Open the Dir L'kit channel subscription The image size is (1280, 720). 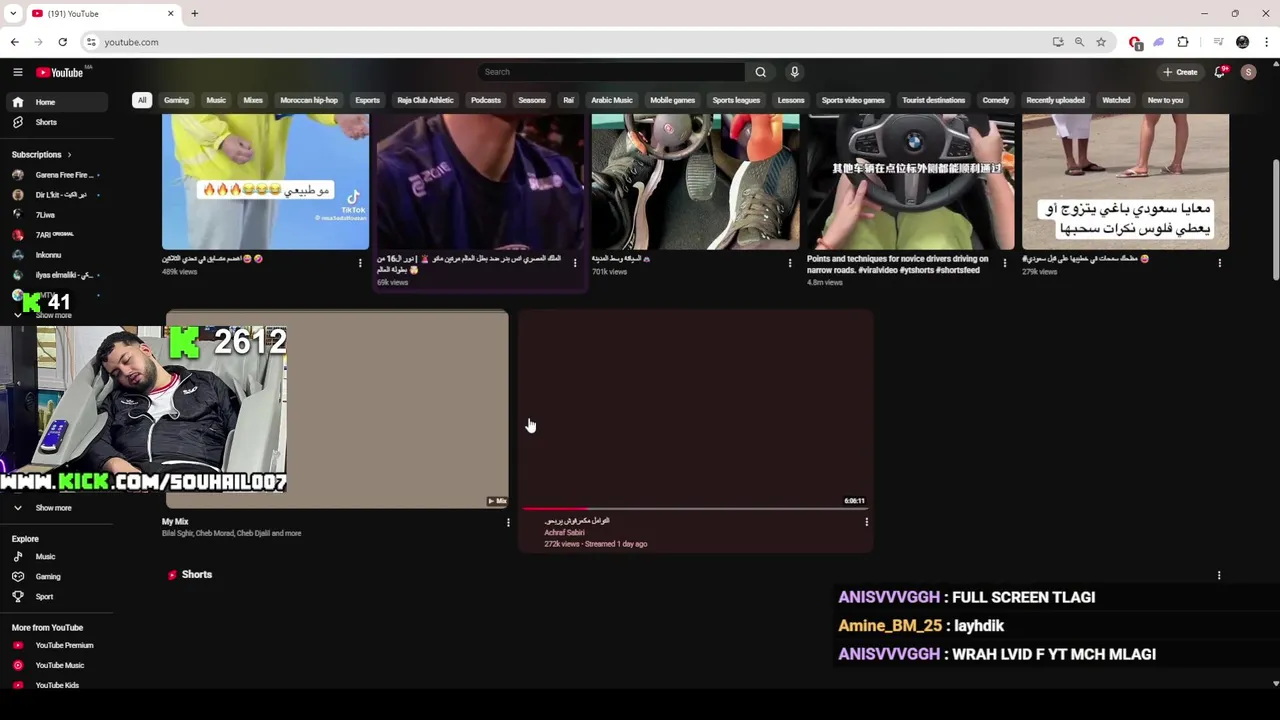coord(58,195)
